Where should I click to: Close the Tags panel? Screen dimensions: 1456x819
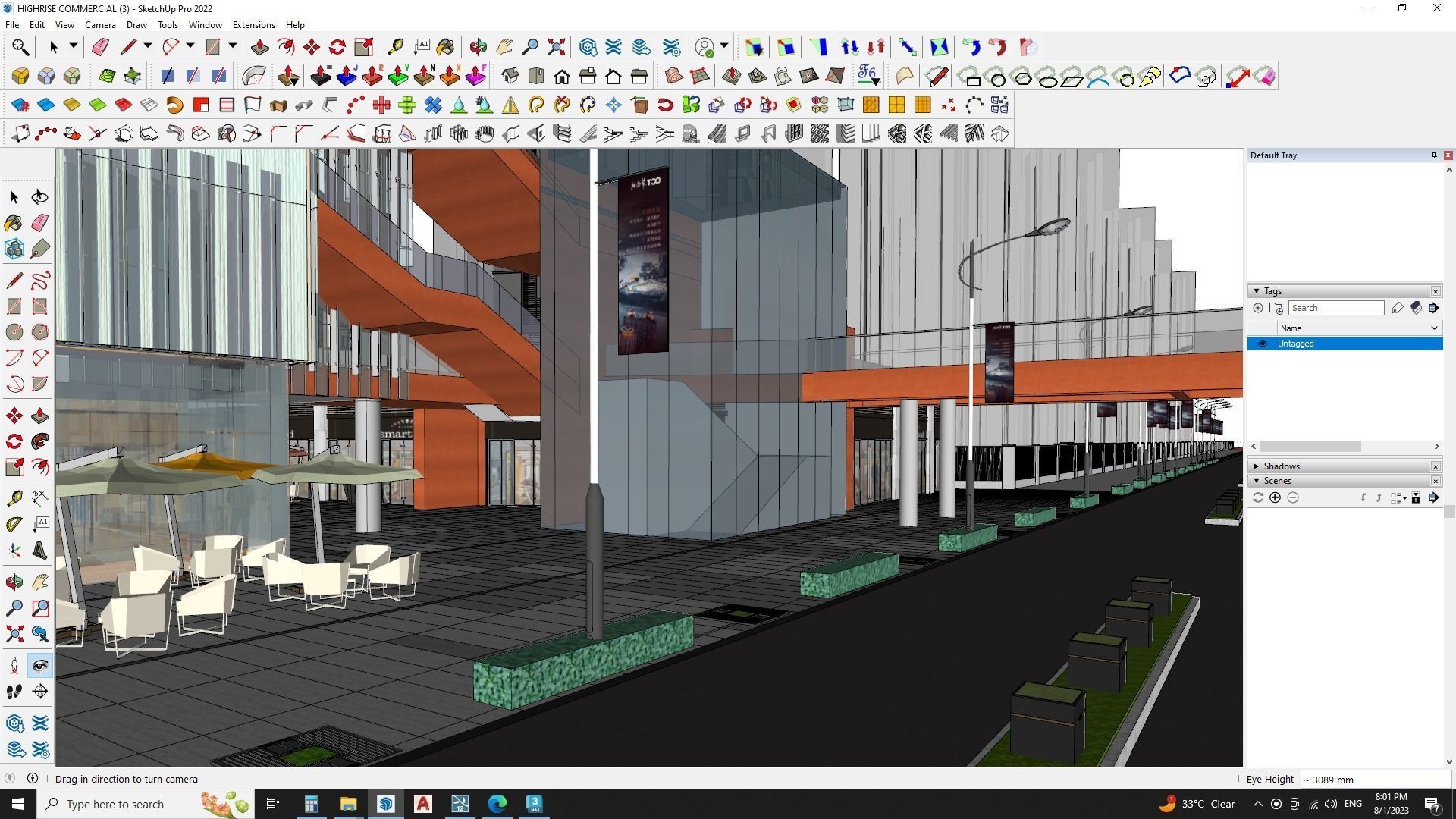[1436, 291]
